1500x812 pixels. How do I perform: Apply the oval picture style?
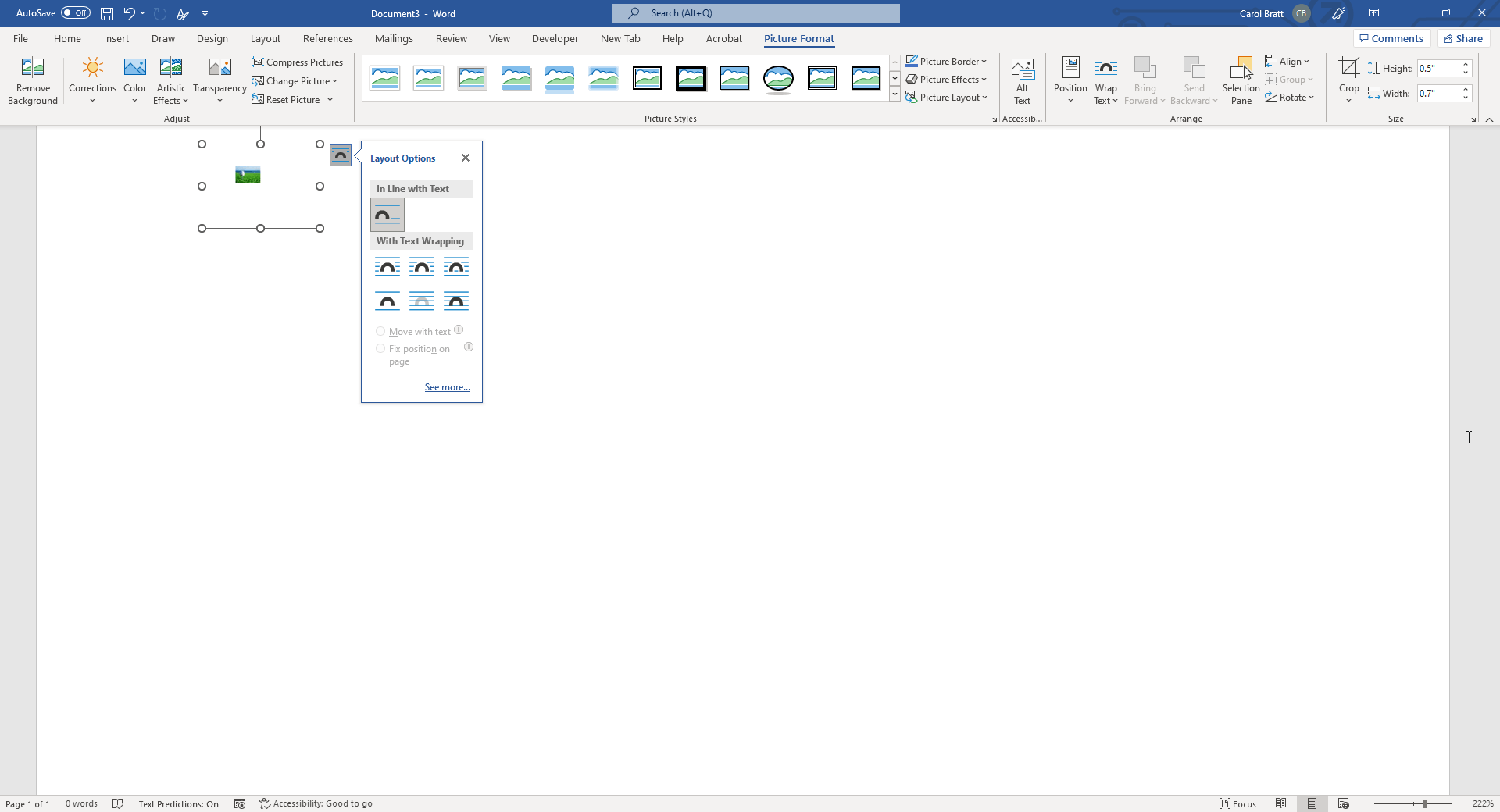(x=778, y=78)
